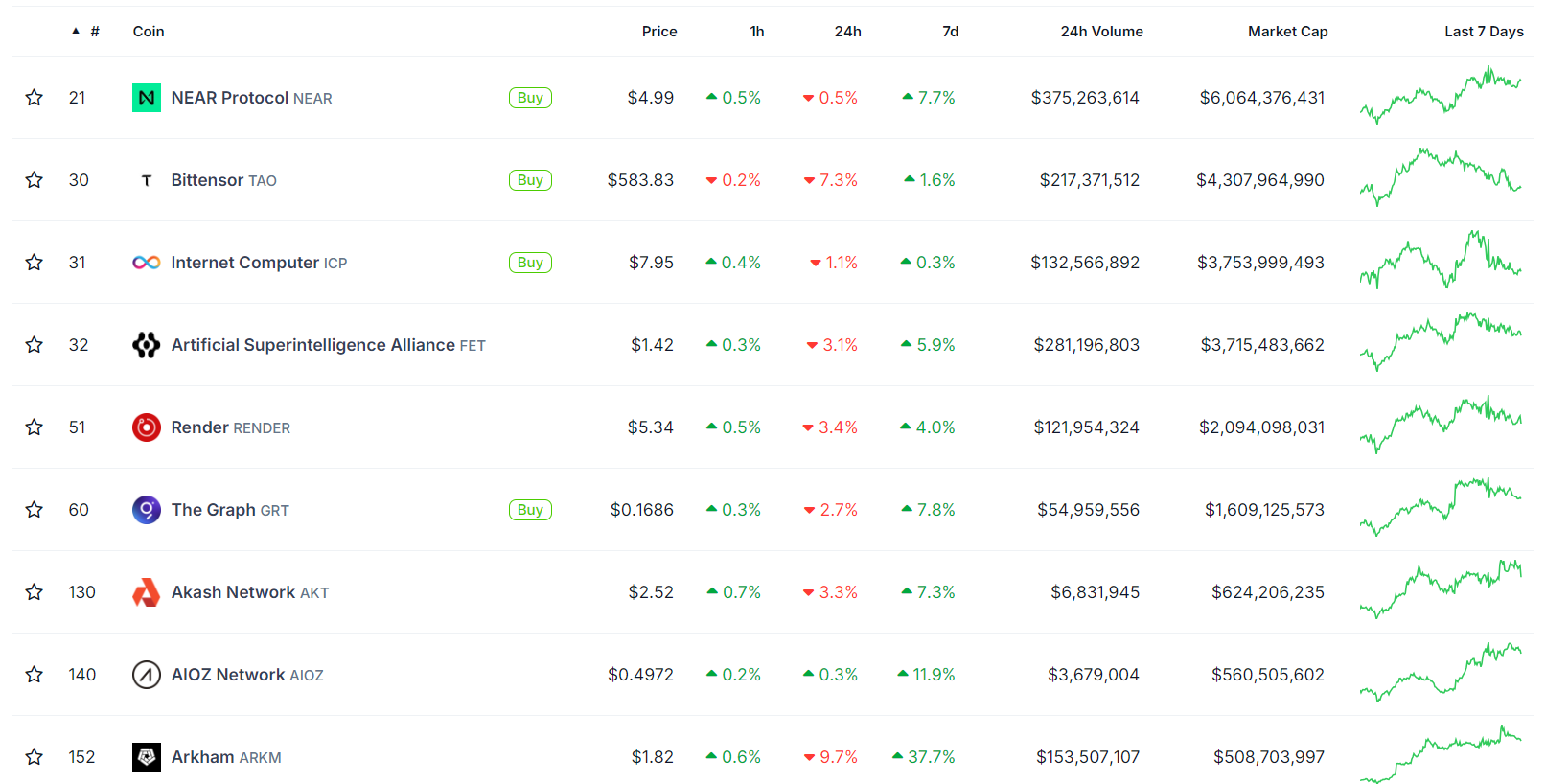Star Artificial Superintelligence Alliance coin
Viewport: 1546px width, 784px height.
pos(35,345)
